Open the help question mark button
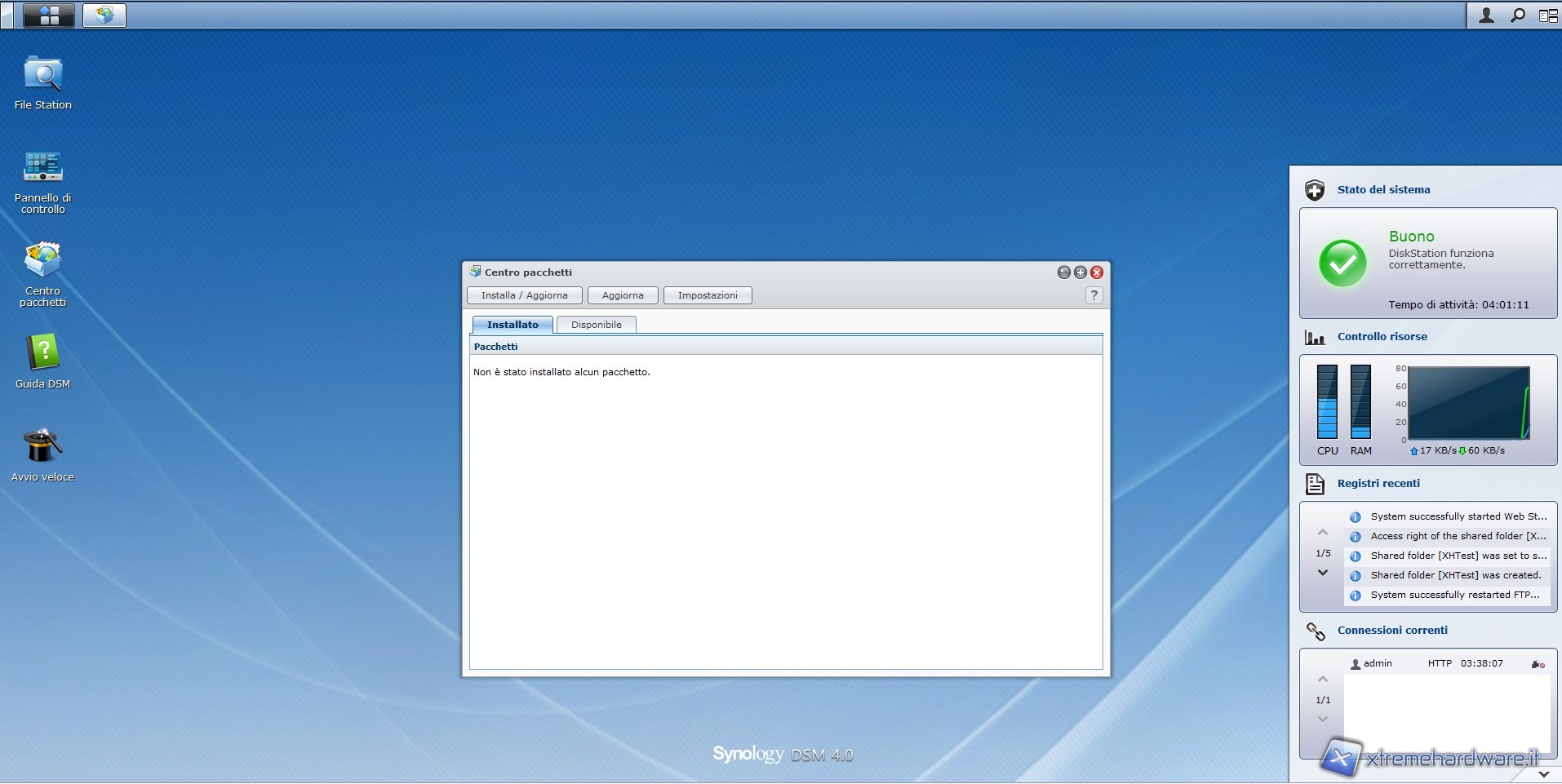Viewport: 1562px width, 784px height. tap(1094, 295)
